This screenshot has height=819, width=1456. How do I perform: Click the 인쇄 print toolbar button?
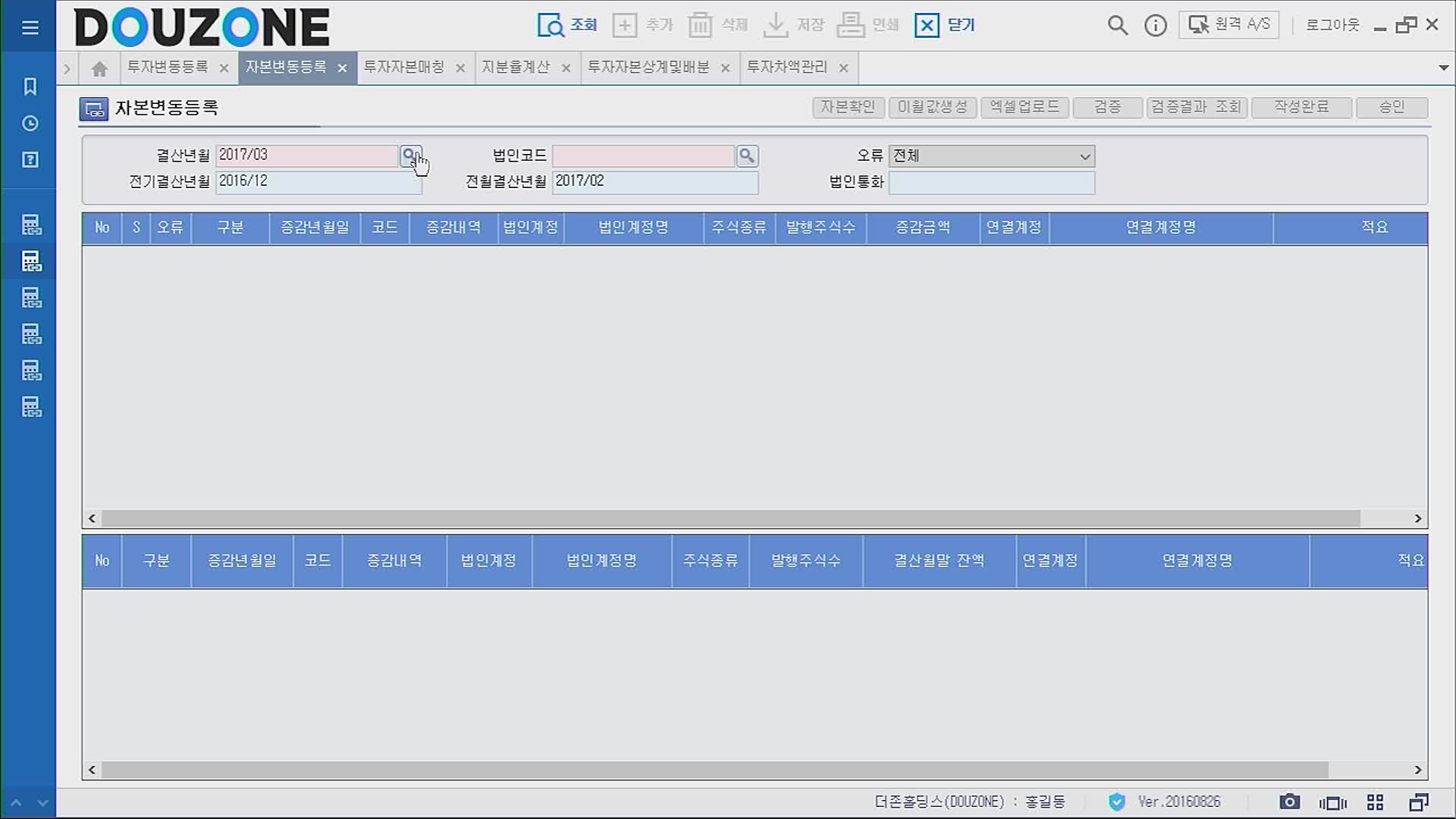pos(868,25)
